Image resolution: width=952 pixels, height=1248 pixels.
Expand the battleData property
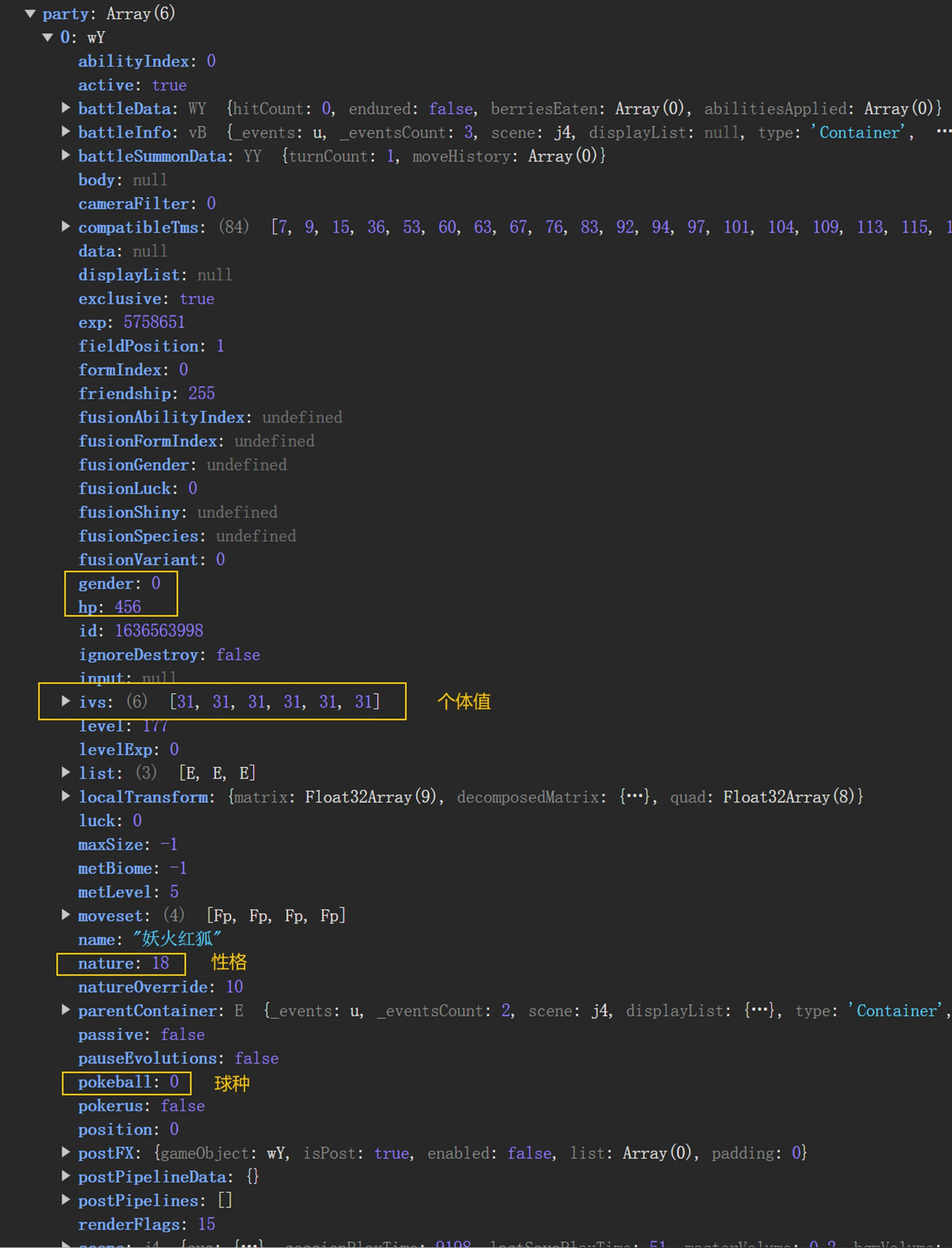(x=66, y=108)
